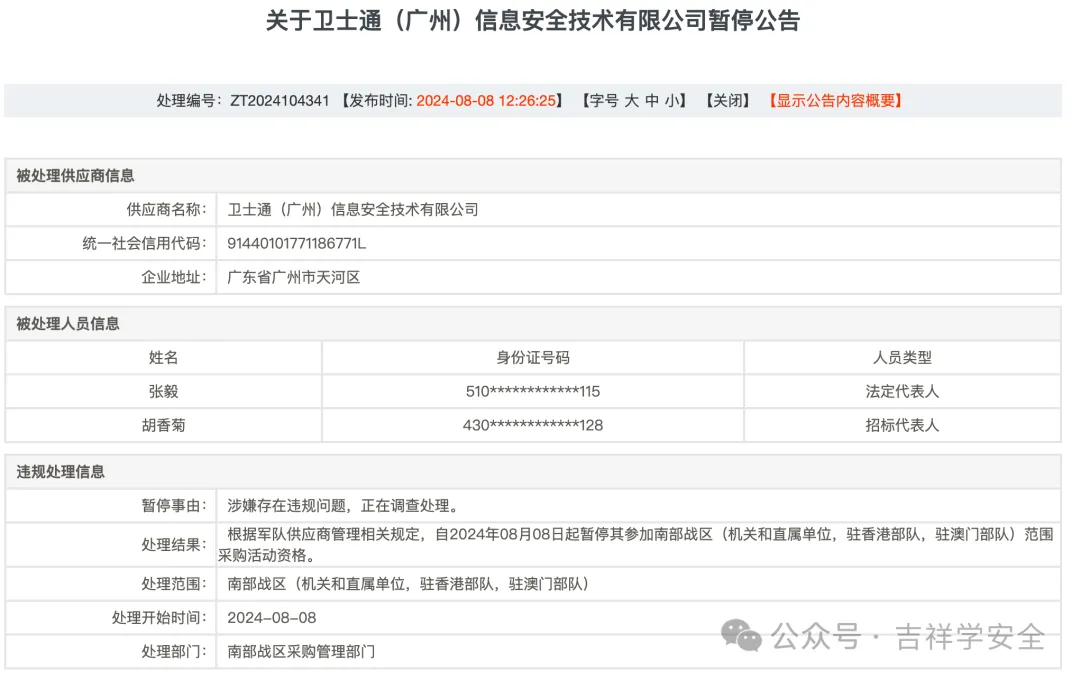This screenshot has height=680, width=1080.
Task: Select large font size 大
Action: tap(631, 101)
